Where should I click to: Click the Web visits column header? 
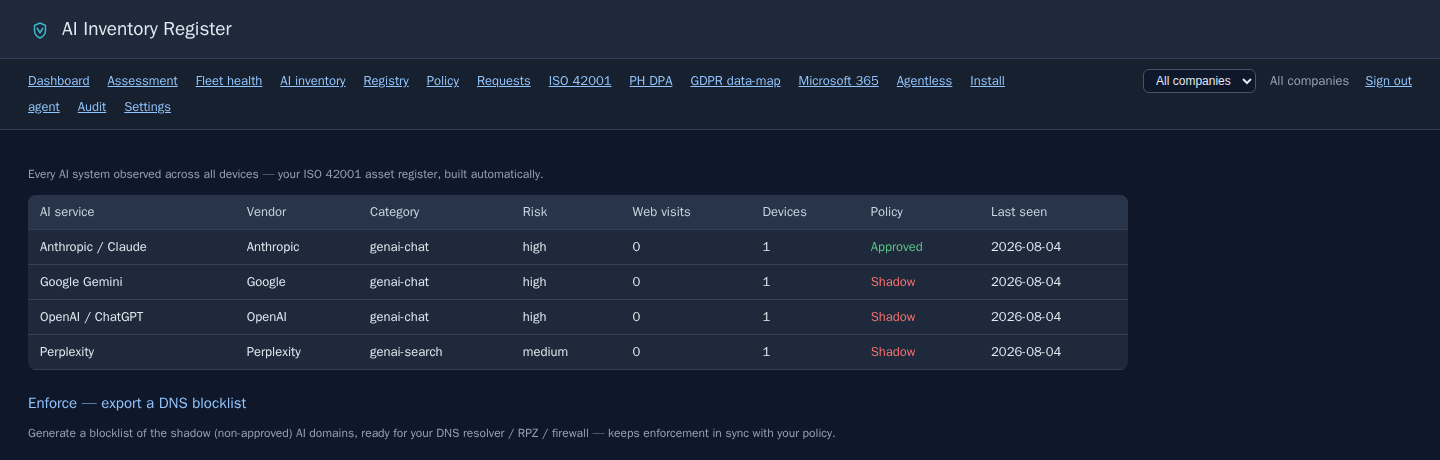661,212
